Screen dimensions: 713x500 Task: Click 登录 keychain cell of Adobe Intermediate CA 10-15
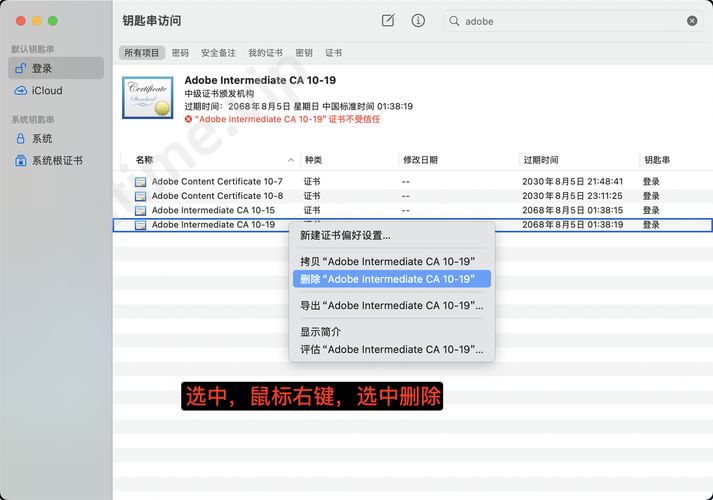point(651,210)
